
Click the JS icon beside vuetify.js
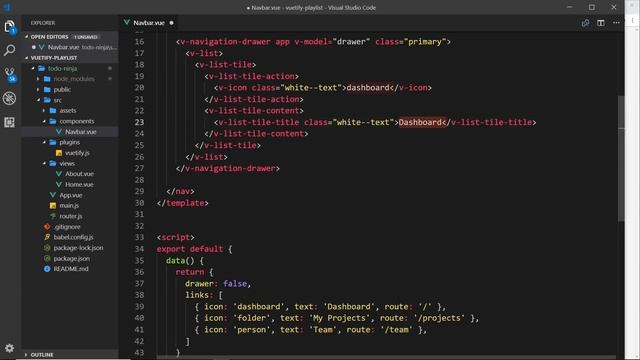pos(59,153)
